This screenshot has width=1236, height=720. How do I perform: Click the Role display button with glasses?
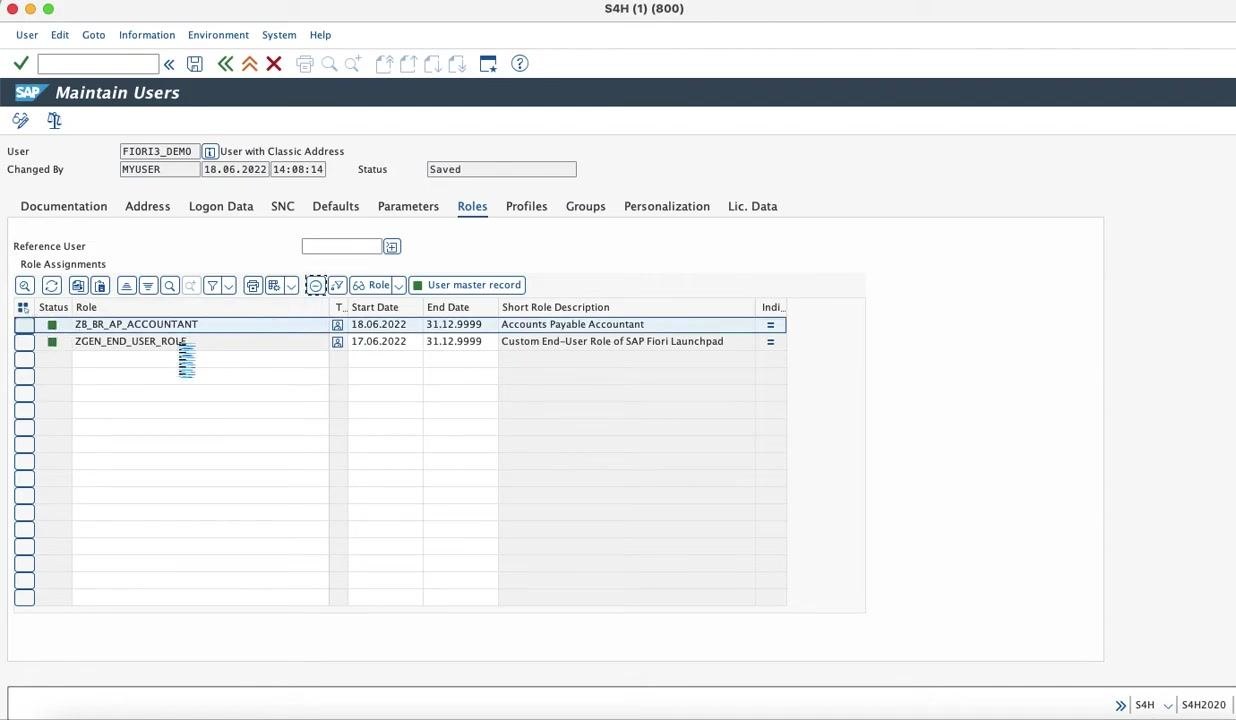[x=370, y=285]
